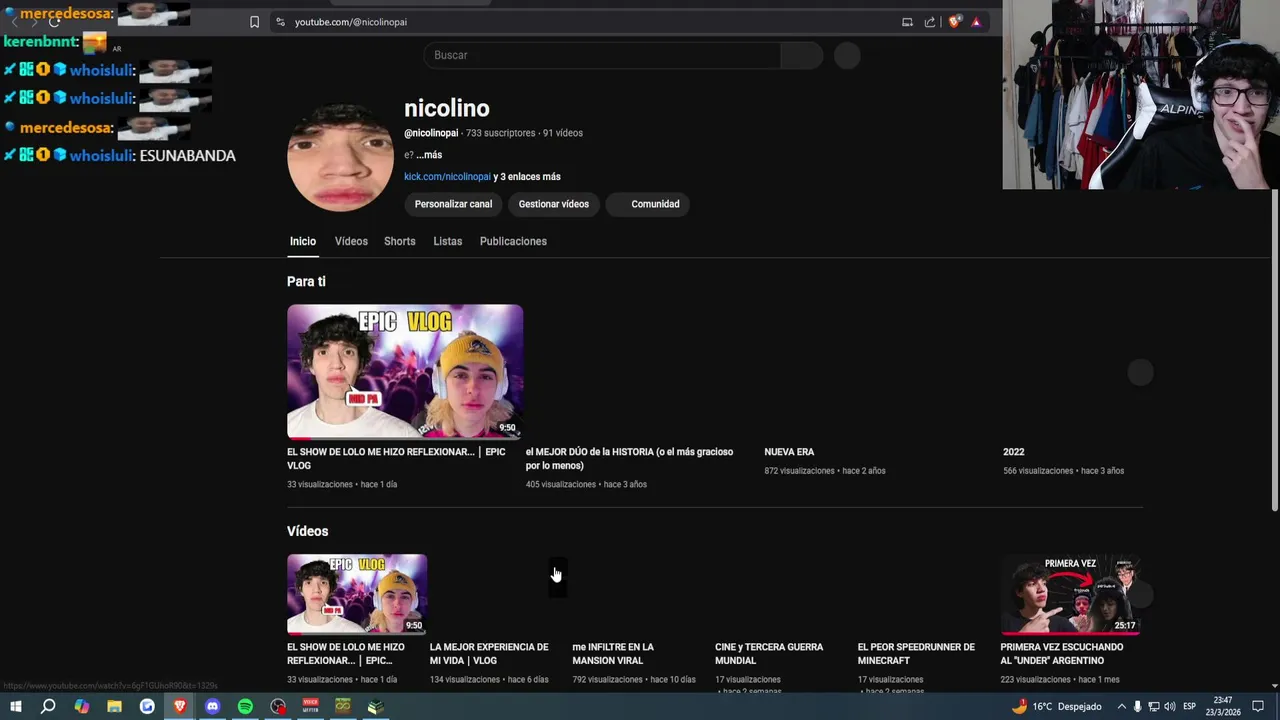The image size is (1280, 720).
Task: Open the PRIMERA VEZ video thumbnail
Action: pos(1071,595)
